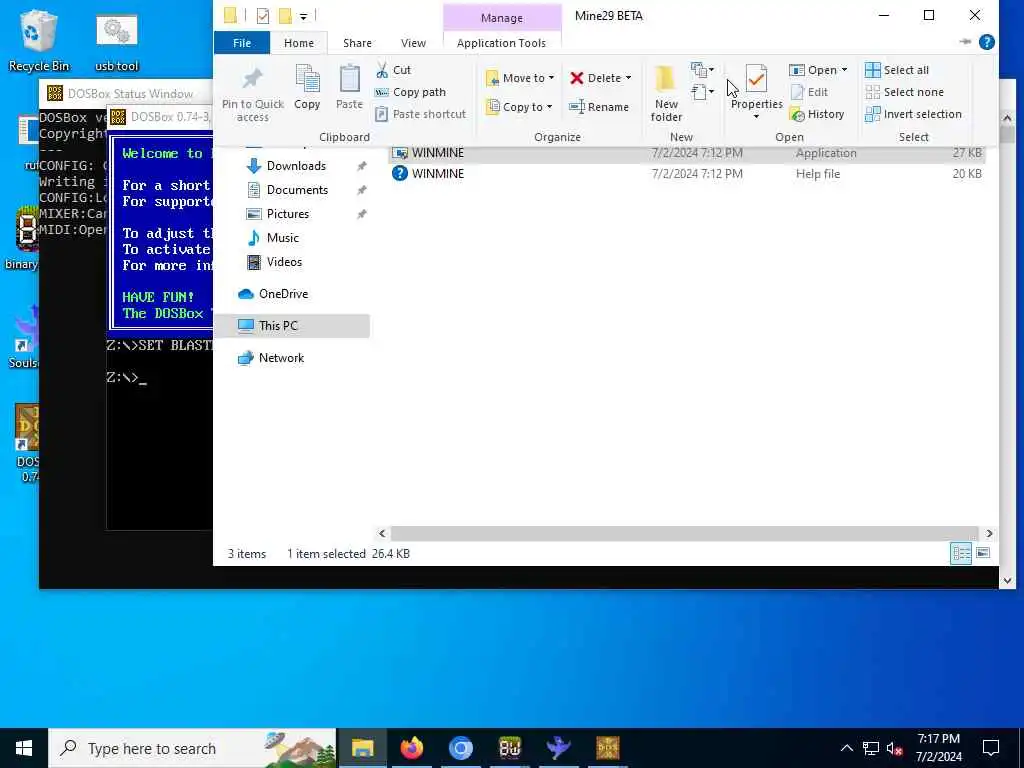The image size is (1024, 768).
Task: Open the New item dropdown
Action: pos(702,69)
